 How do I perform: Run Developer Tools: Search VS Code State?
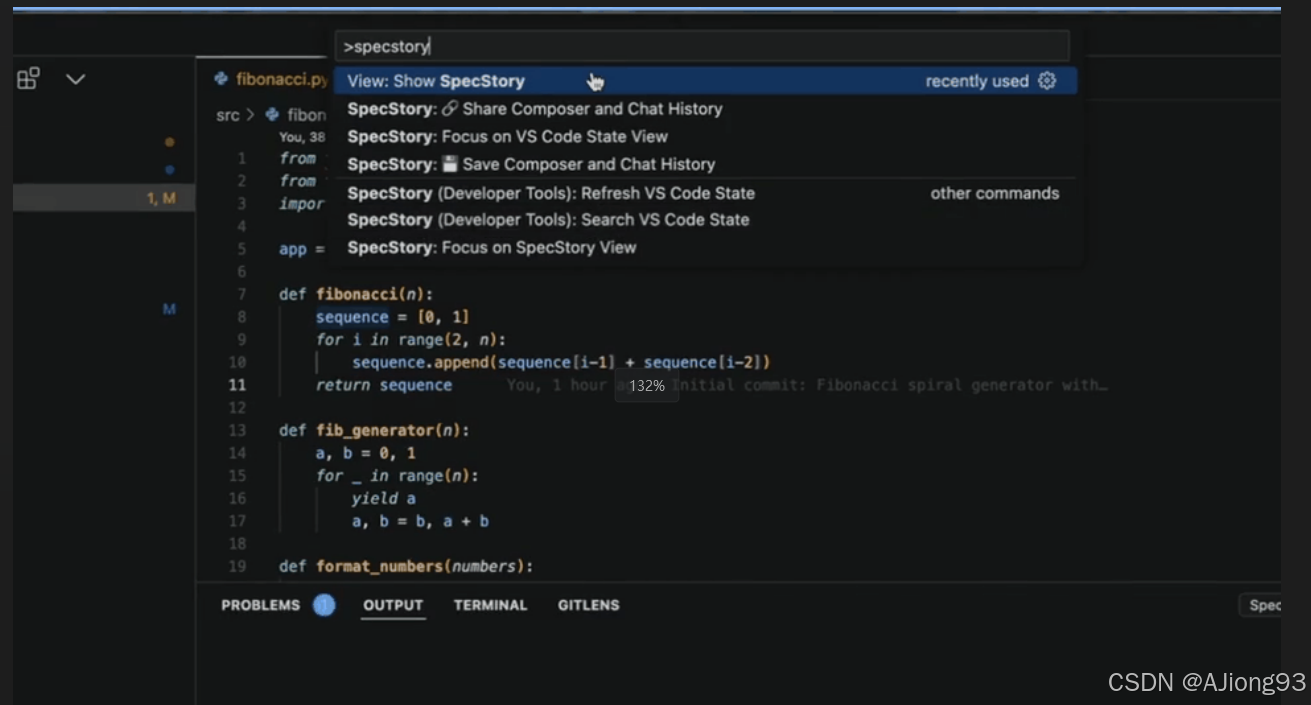pos(705,220)
